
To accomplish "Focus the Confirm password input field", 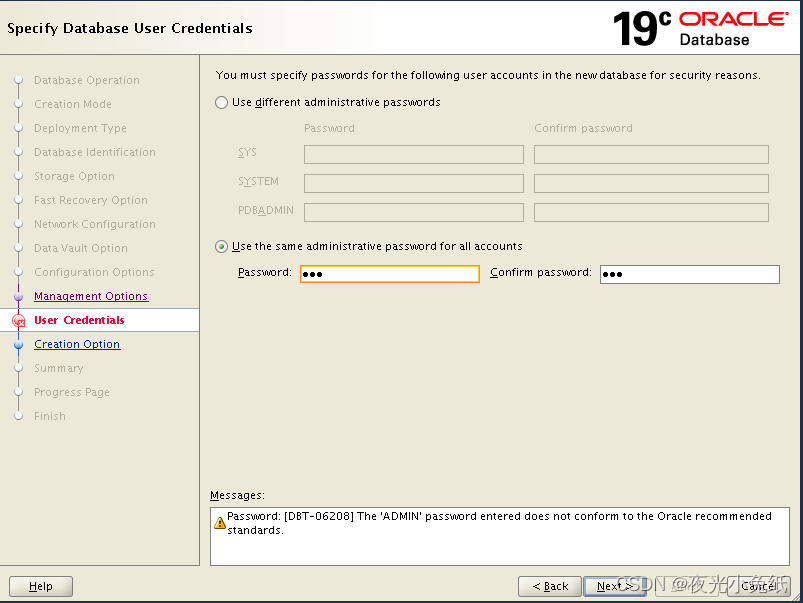I will point(689,274).
